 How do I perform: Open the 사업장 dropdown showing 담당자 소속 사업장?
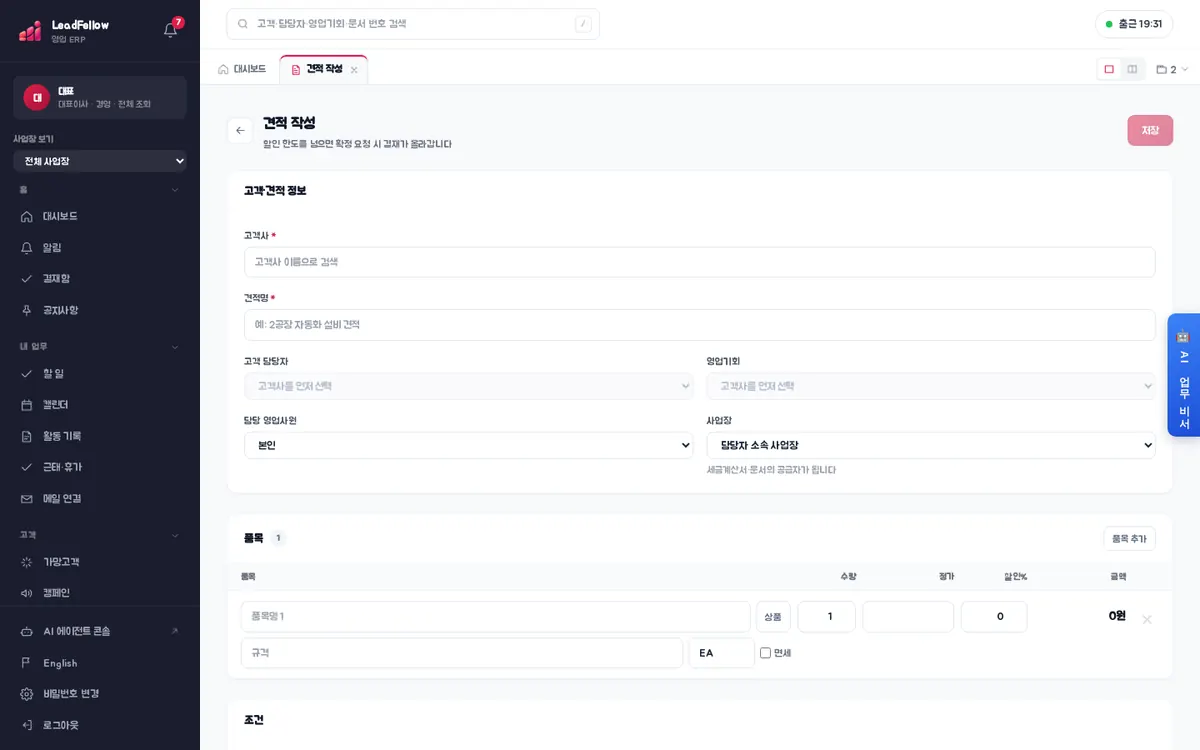tap(931, 445)
